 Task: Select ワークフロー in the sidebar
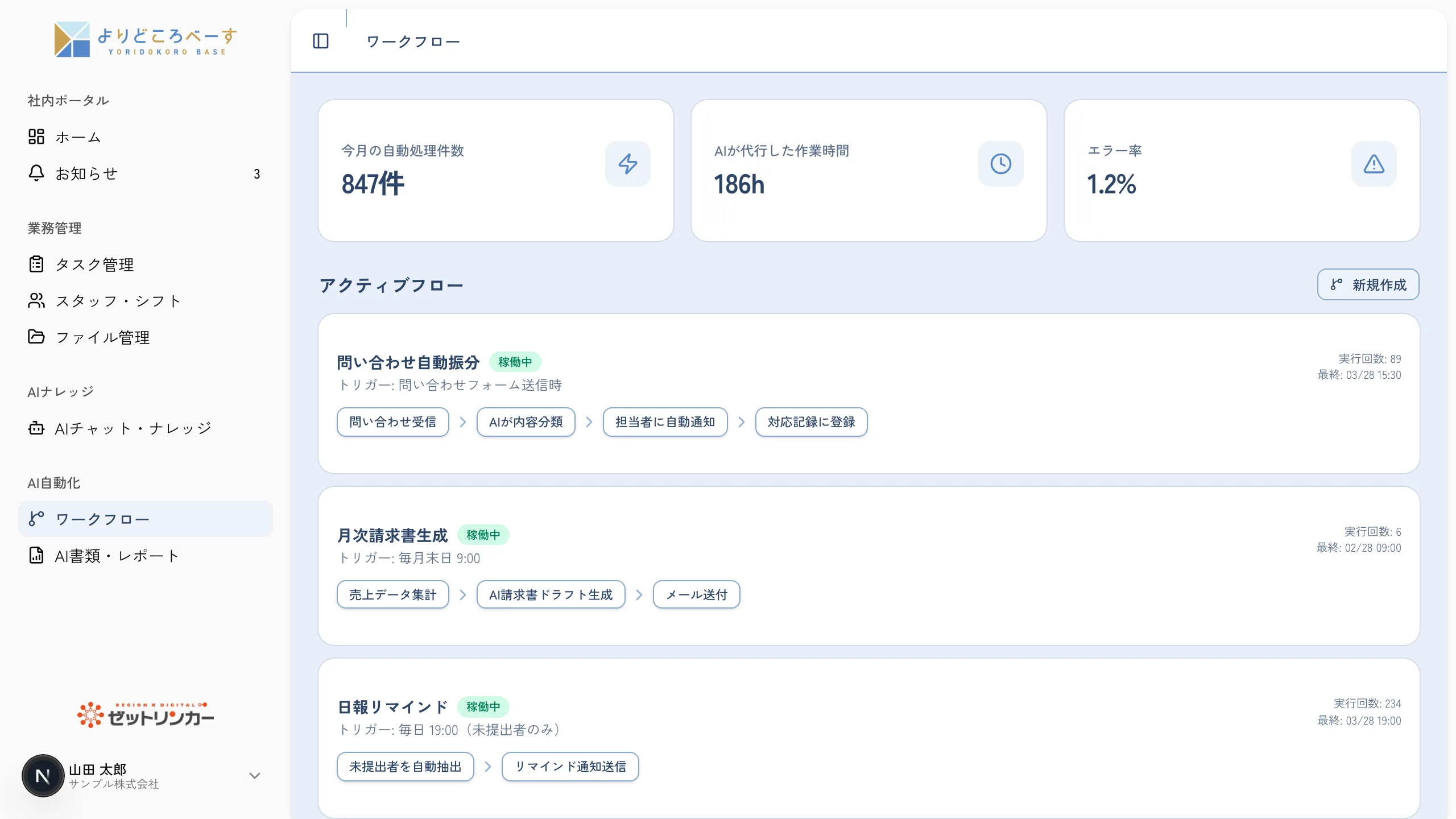[x=146, y=519]
